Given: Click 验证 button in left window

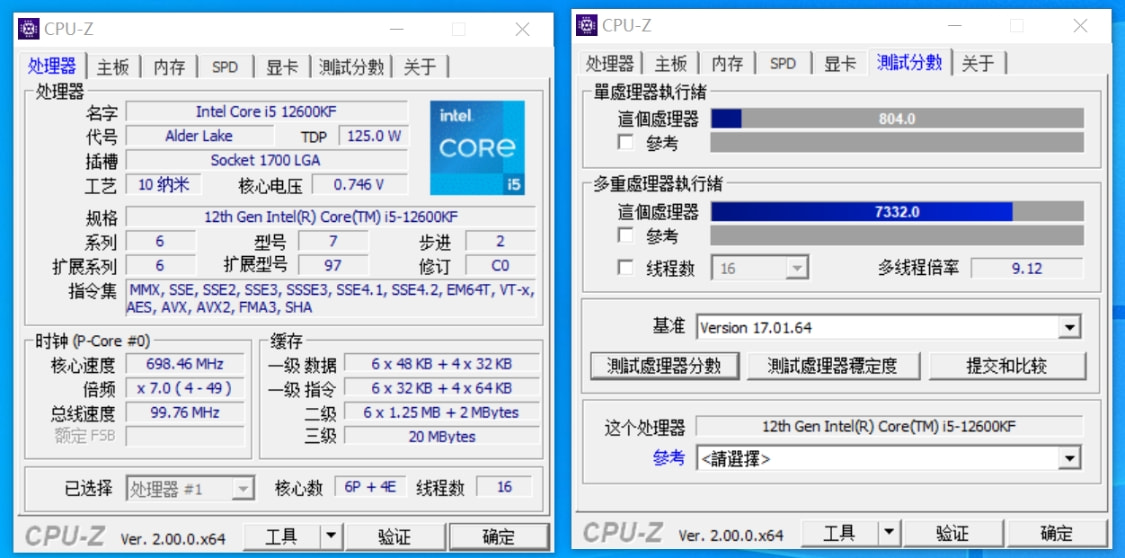Looking at the screenshot, I should click(x=395, y=535).
